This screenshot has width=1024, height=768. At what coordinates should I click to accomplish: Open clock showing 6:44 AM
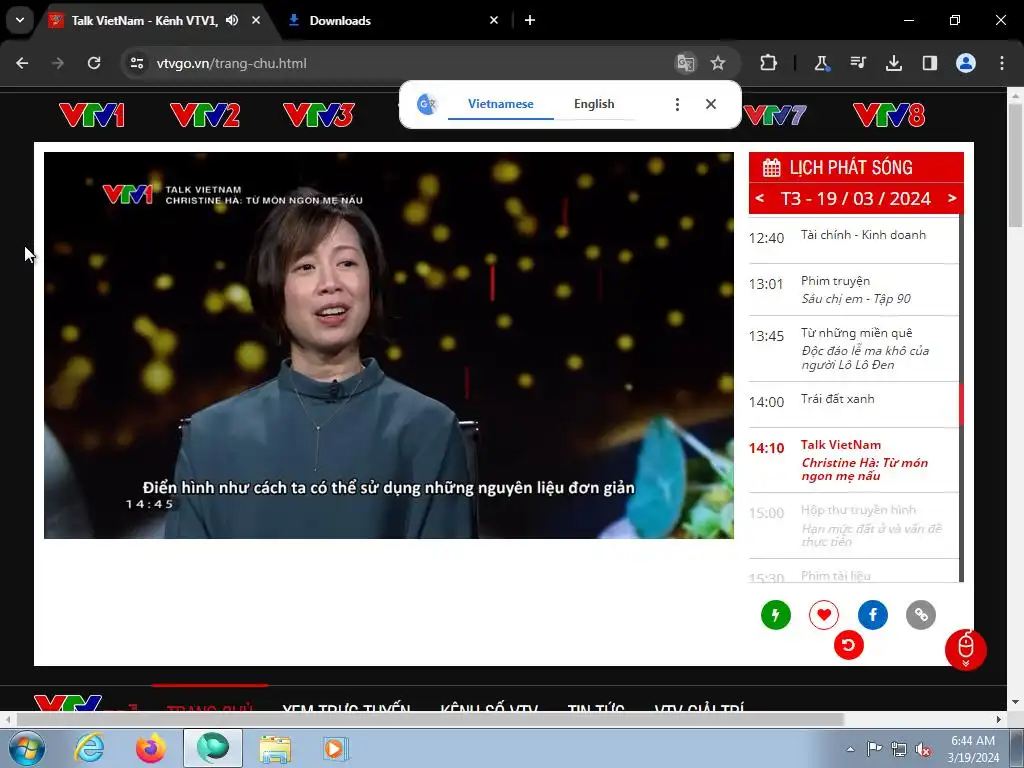973,748
